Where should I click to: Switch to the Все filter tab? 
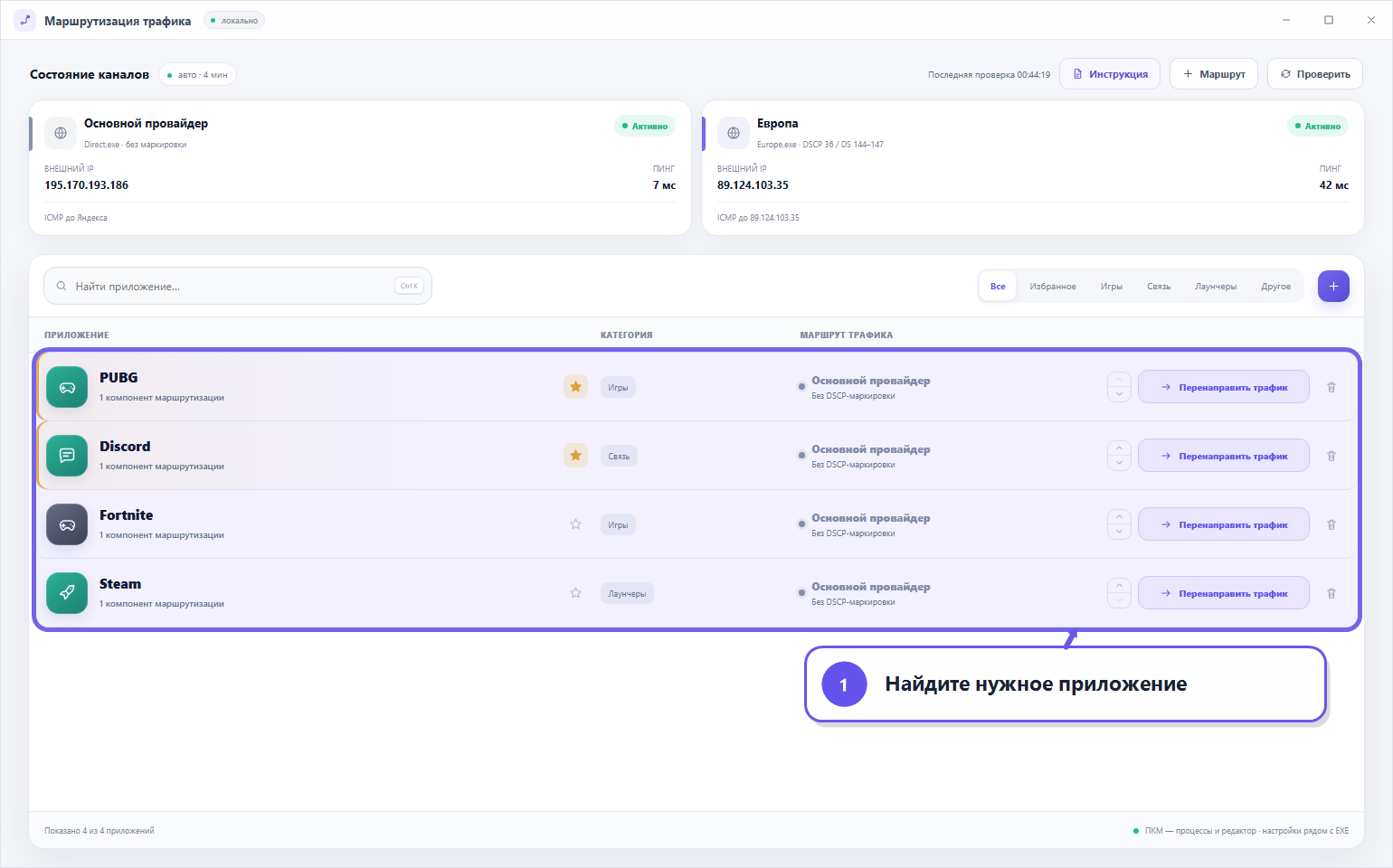(998, 287)
